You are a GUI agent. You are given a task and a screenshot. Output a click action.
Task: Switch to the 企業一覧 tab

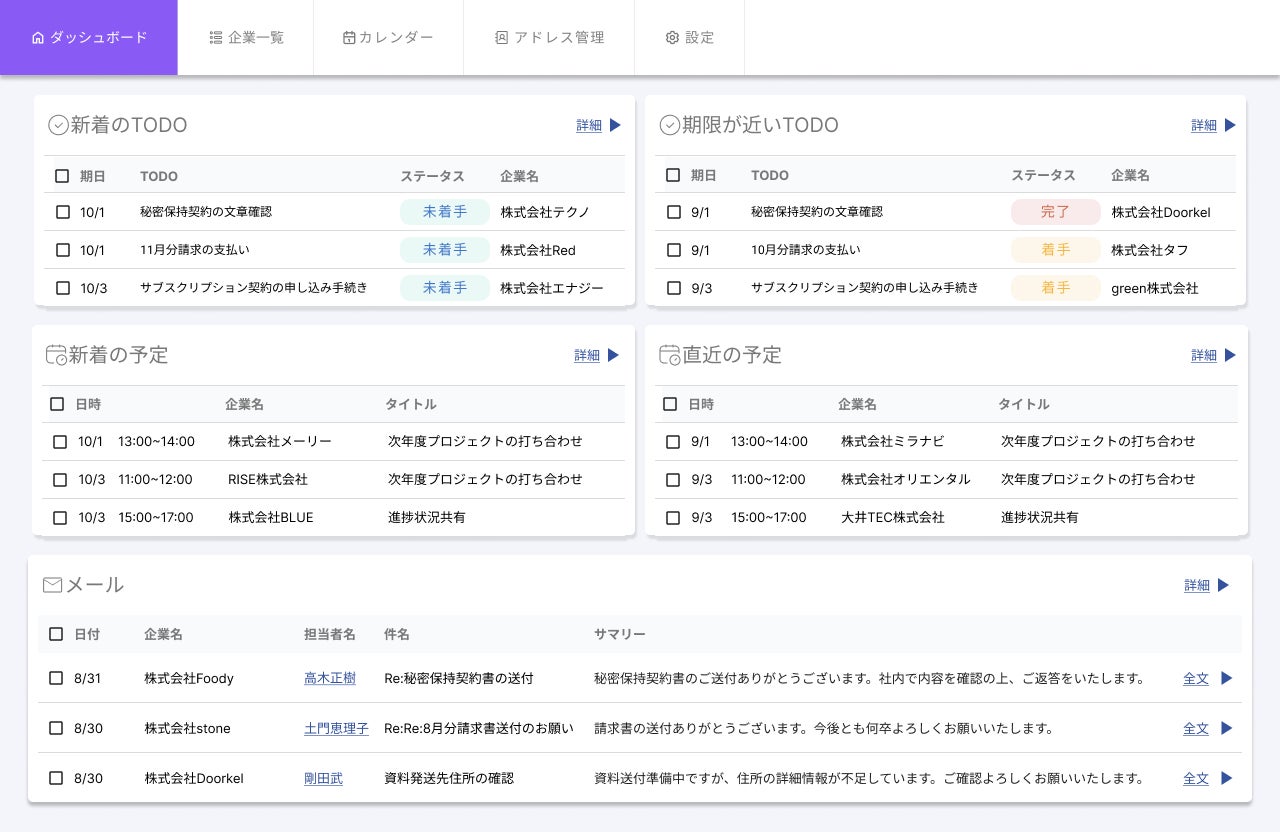[246, 37]
